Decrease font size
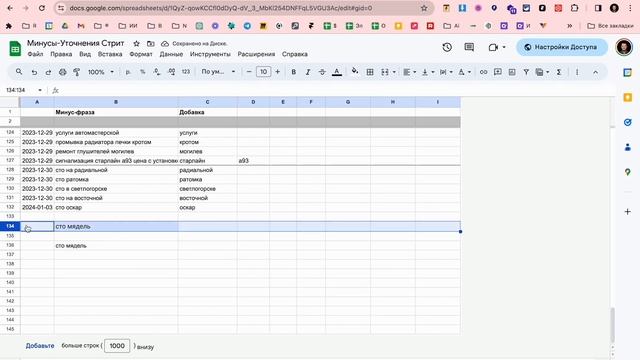 (249, 72)
